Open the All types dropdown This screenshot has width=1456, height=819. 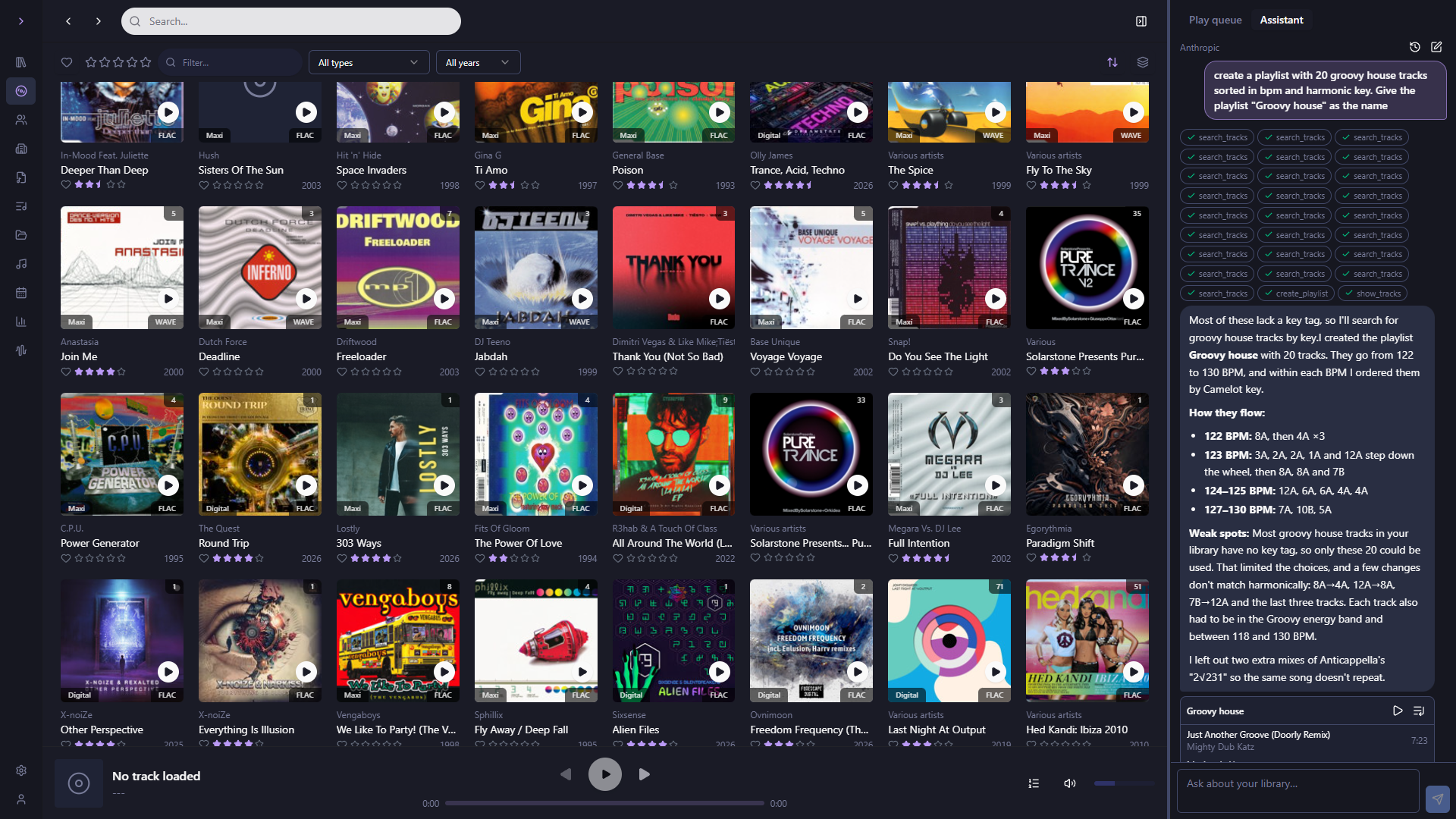point(369,62)
